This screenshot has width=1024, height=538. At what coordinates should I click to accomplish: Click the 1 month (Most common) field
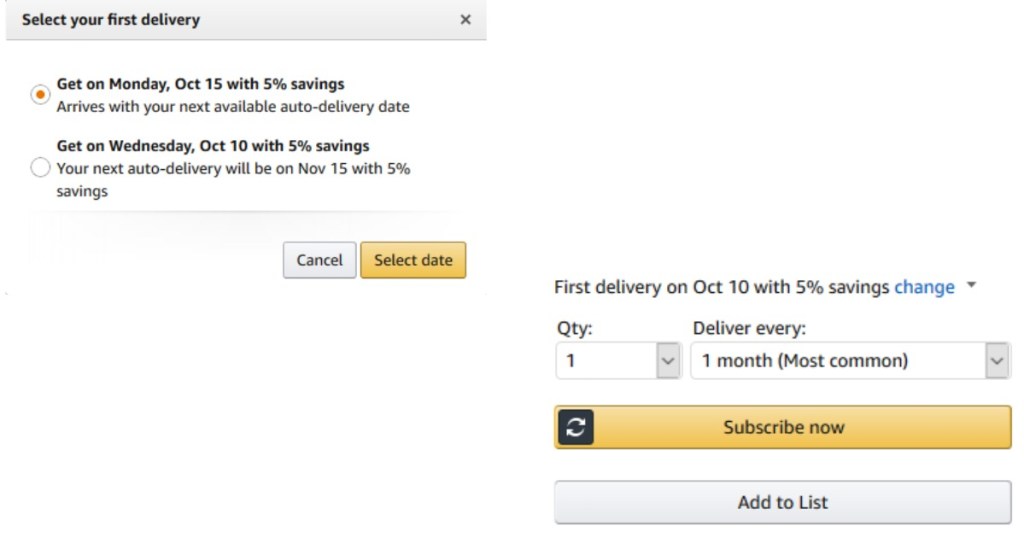pyautogui.click(x=836, y=361)
